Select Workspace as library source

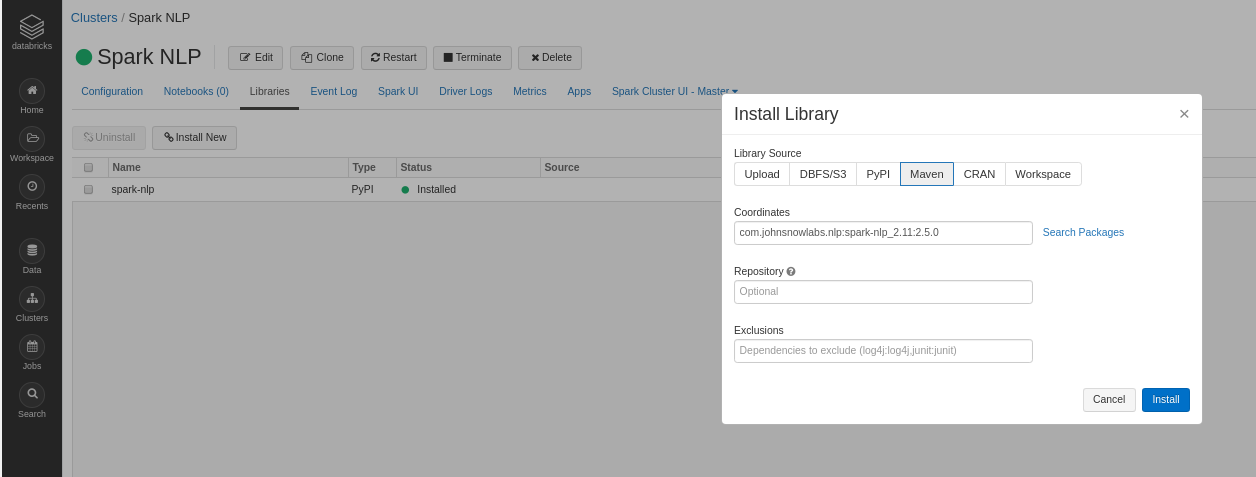1043,174
